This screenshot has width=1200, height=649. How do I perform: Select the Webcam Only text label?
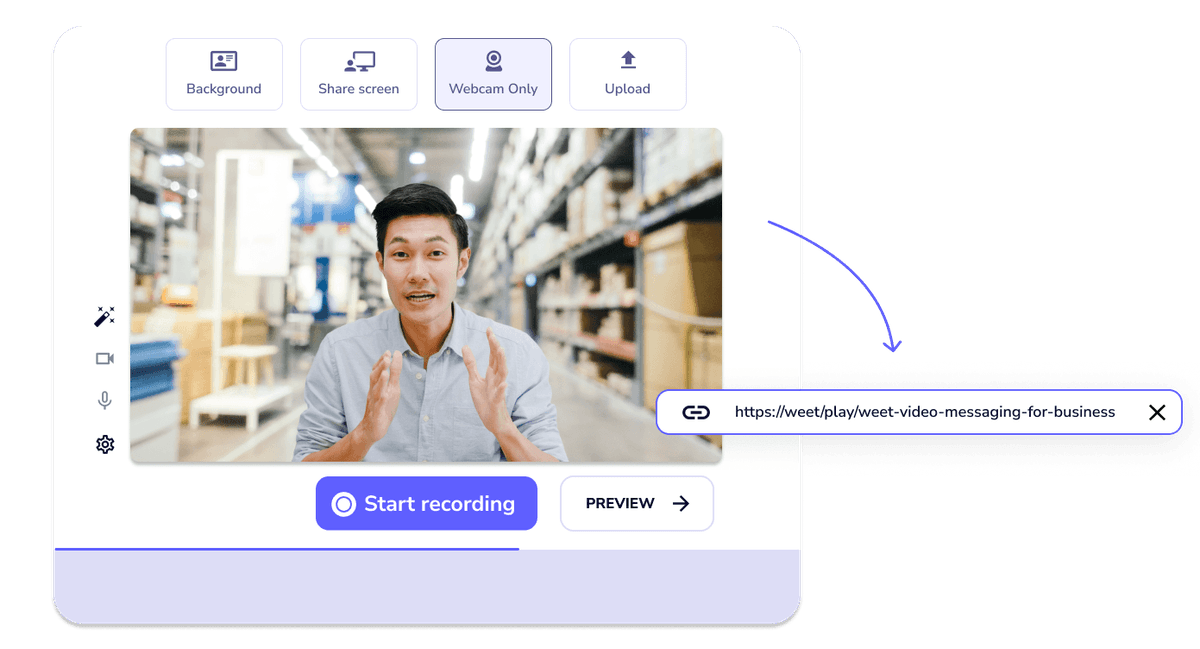493,89
